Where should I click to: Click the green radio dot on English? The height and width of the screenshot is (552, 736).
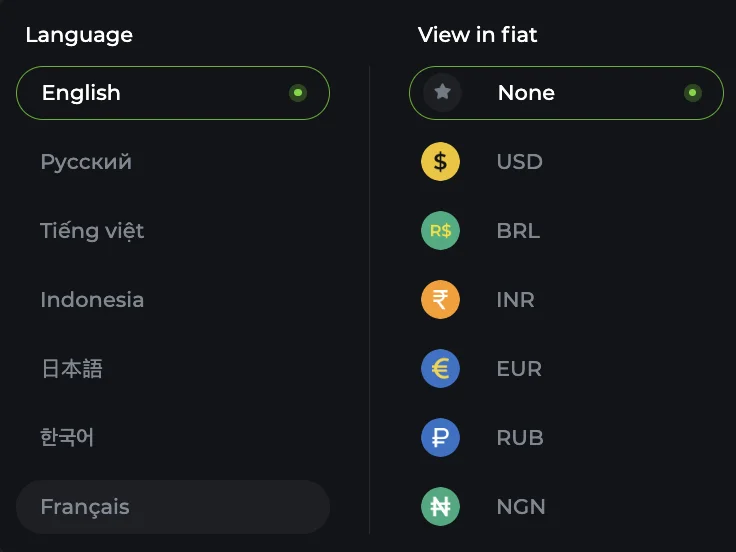coord(298,93)
